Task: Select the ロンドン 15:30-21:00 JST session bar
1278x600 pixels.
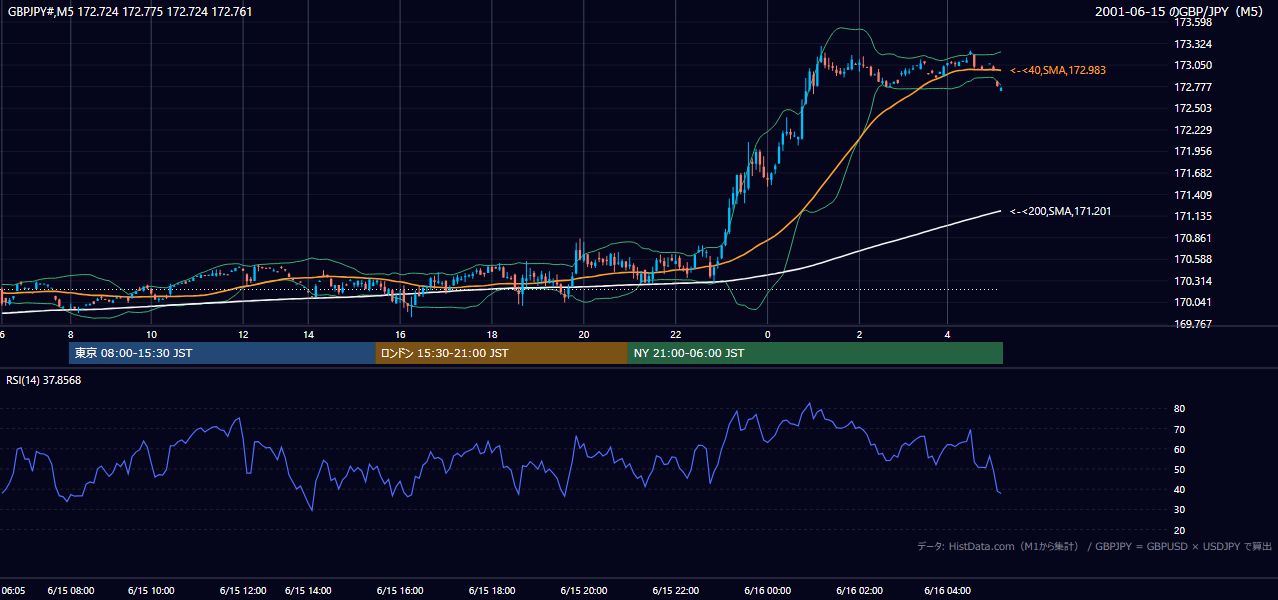Action: [x=501, y=353]
